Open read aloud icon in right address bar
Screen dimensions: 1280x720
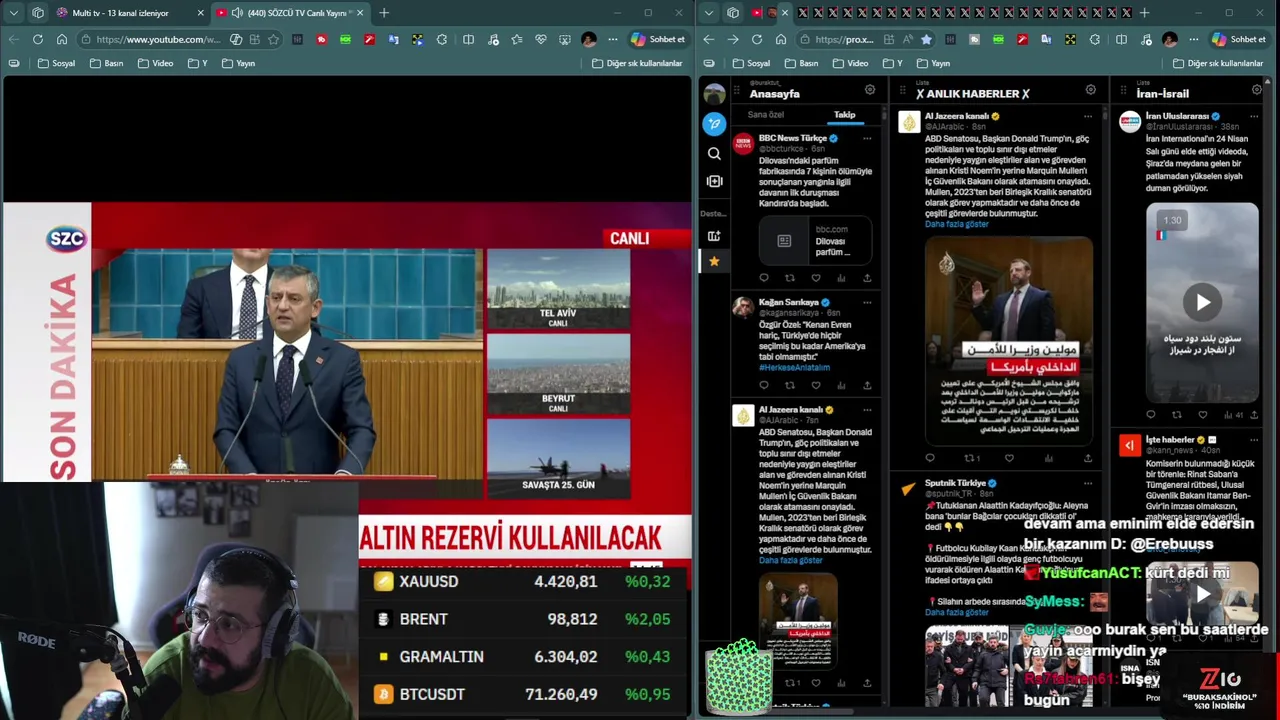pos(907,39)
